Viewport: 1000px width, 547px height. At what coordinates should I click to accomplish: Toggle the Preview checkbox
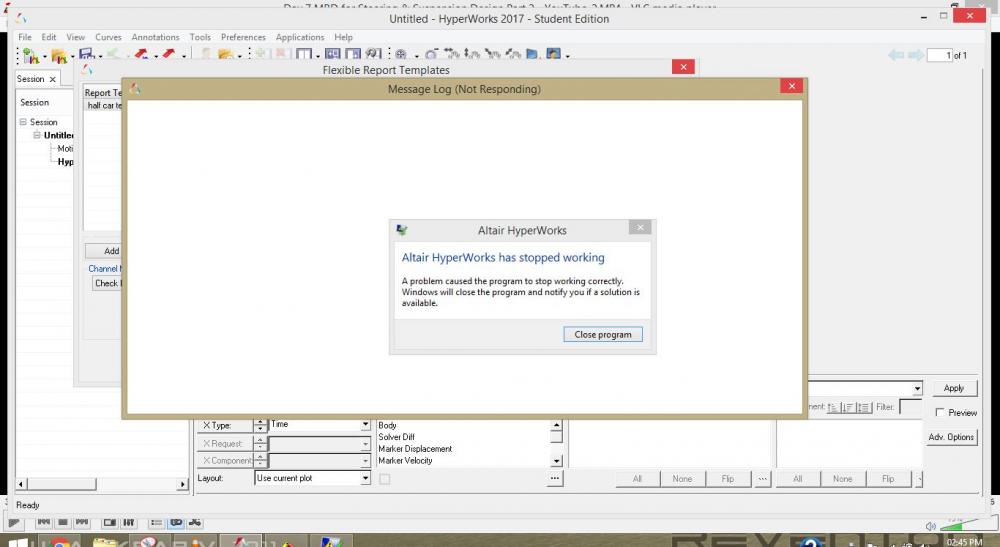point(939,412)
